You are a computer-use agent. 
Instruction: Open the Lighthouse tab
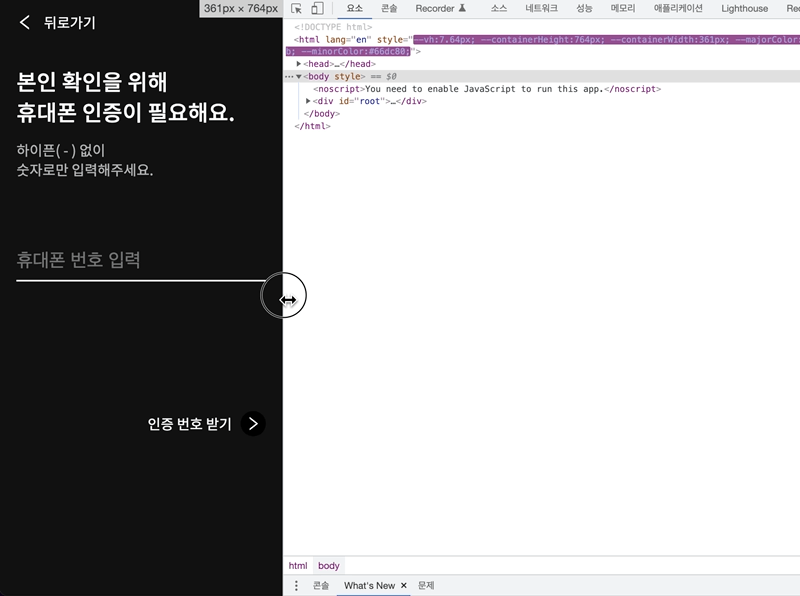coord(744,8)
